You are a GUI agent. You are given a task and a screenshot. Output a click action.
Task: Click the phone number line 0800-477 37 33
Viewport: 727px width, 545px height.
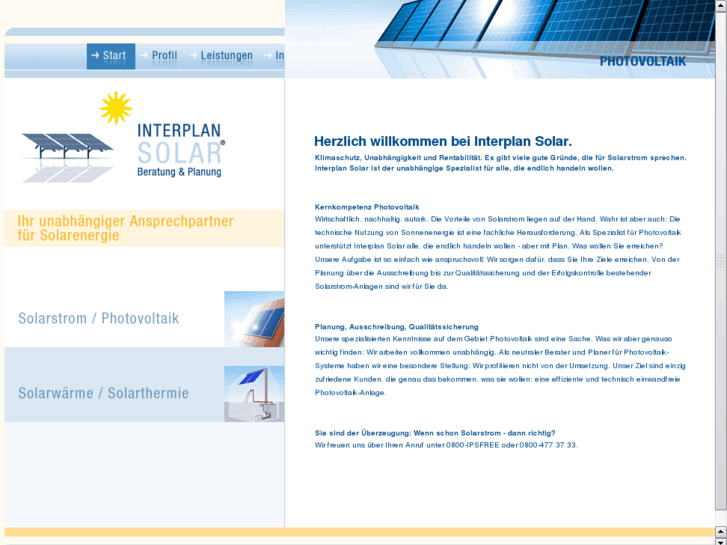(446, 445)
